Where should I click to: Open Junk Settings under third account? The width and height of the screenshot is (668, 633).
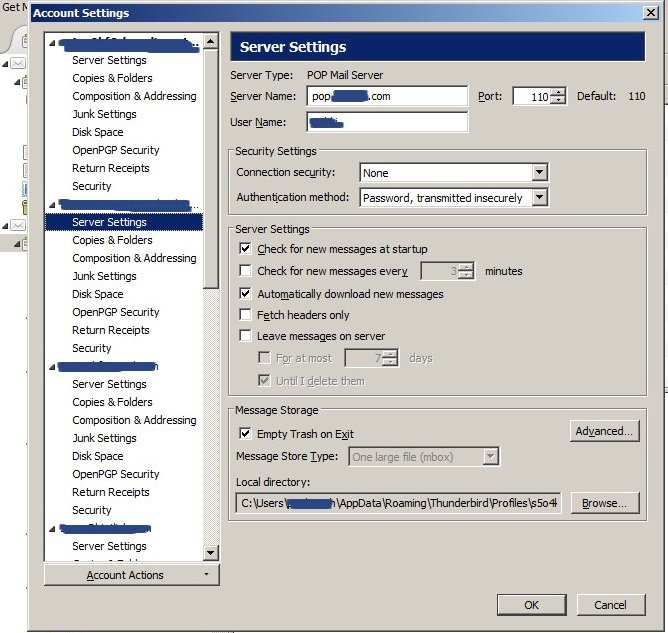point(104,438)
